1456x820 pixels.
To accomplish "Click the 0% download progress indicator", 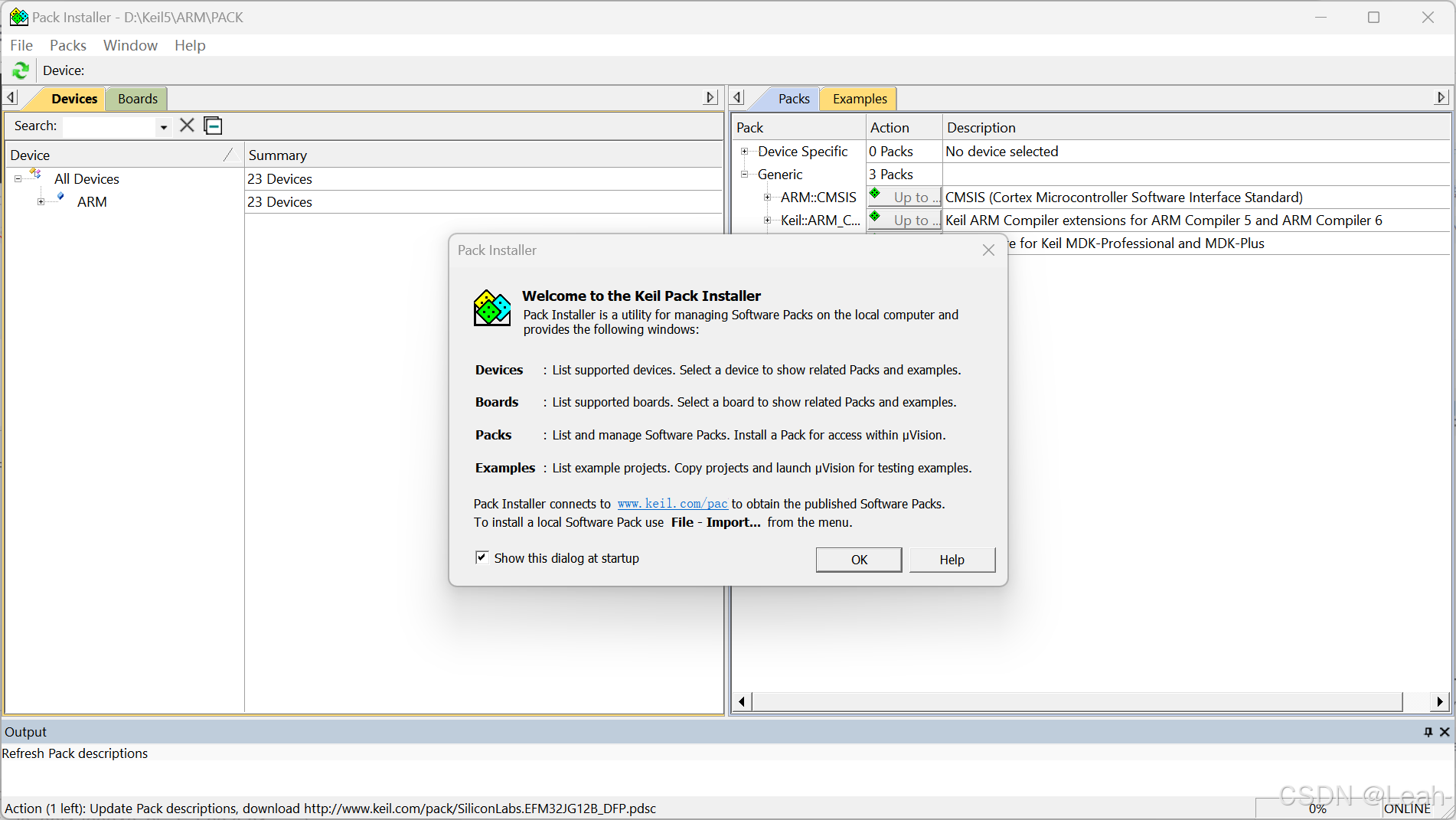I will pyautogui.click(x=1317, y=809).
